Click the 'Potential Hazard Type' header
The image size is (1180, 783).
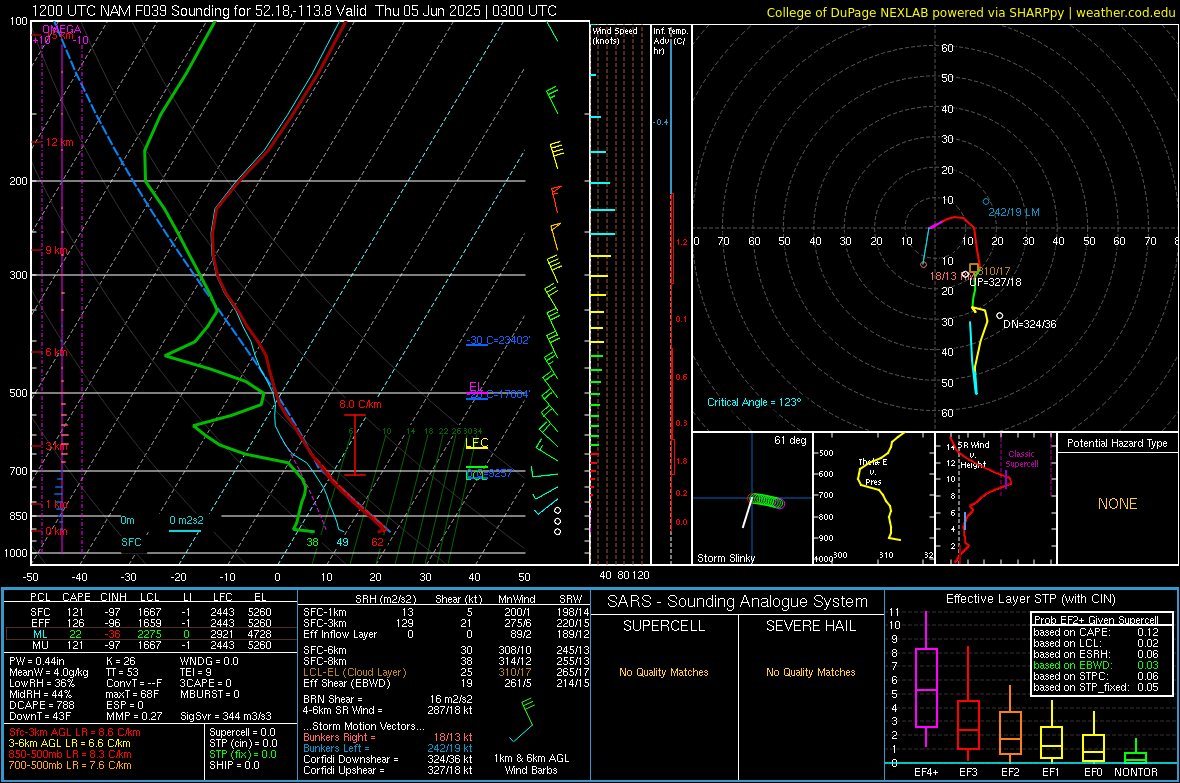coord(1117,443)
